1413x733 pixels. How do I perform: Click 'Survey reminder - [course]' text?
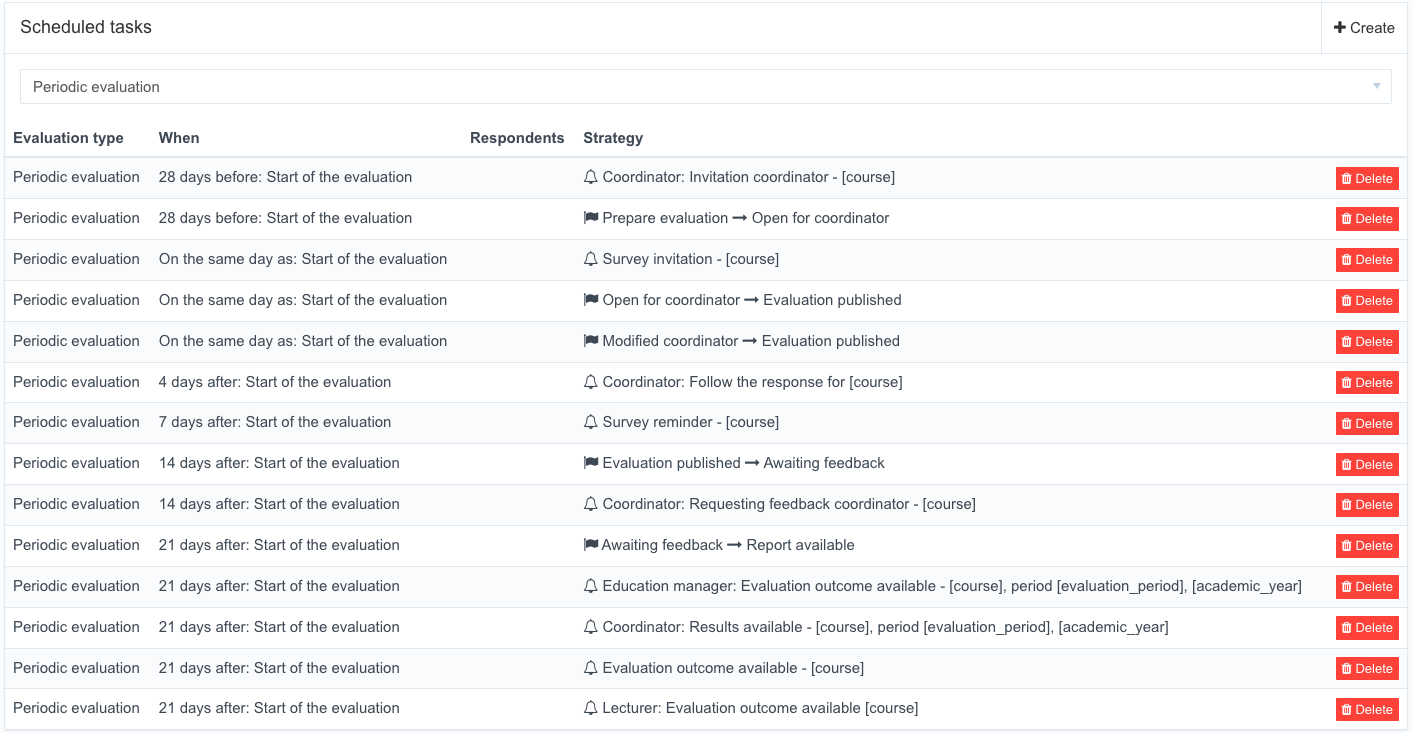[x=691, y=422]
